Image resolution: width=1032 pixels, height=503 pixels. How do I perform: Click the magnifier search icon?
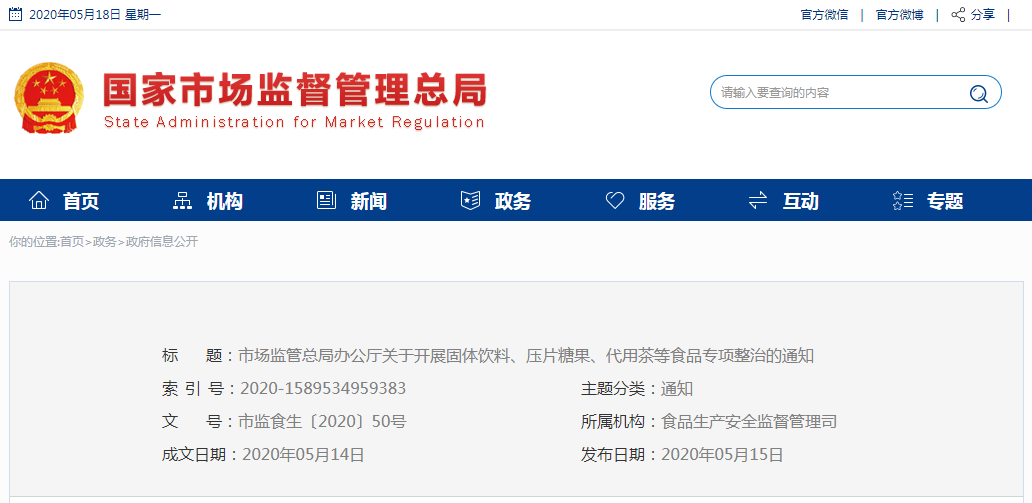(x=978, y=93)
